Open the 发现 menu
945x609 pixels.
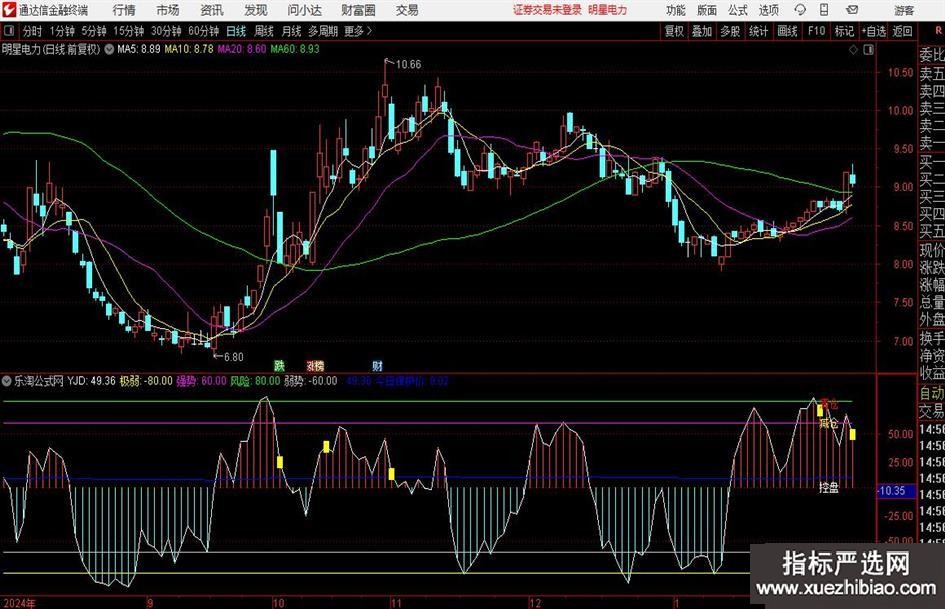256,10
